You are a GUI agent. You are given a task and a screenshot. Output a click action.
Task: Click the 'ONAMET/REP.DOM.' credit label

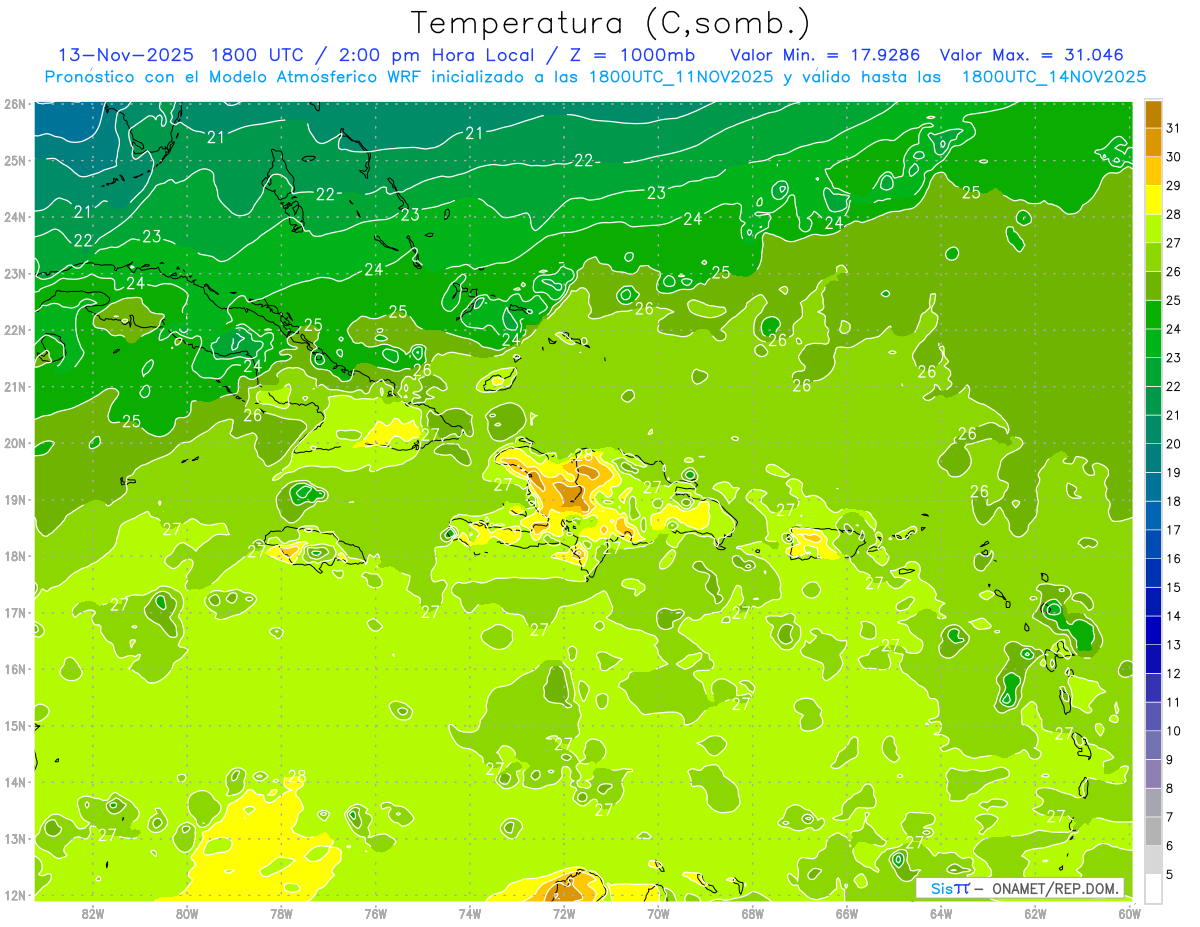click(1056, 888)
